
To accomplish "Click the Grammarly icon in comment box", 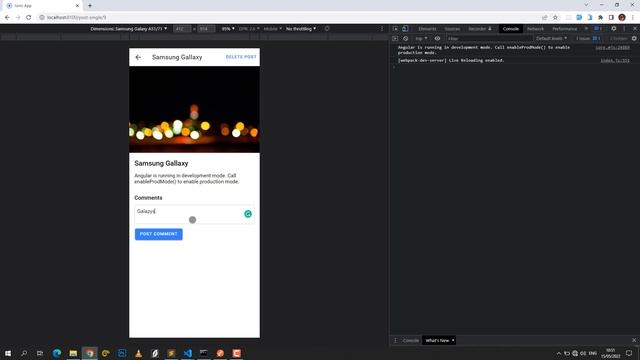I will (248, 214).
